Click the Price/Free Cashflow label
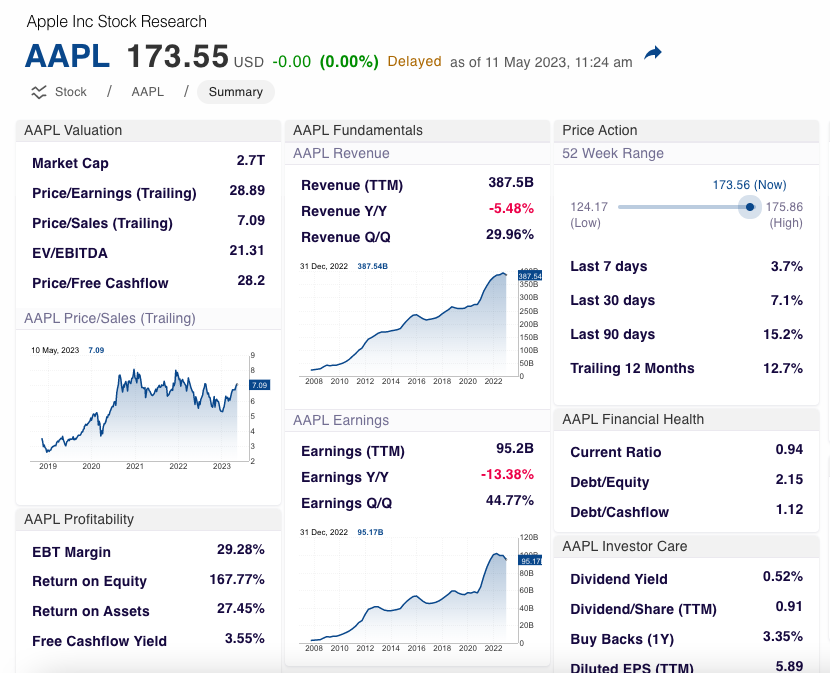830x673 pixels. 100,283
